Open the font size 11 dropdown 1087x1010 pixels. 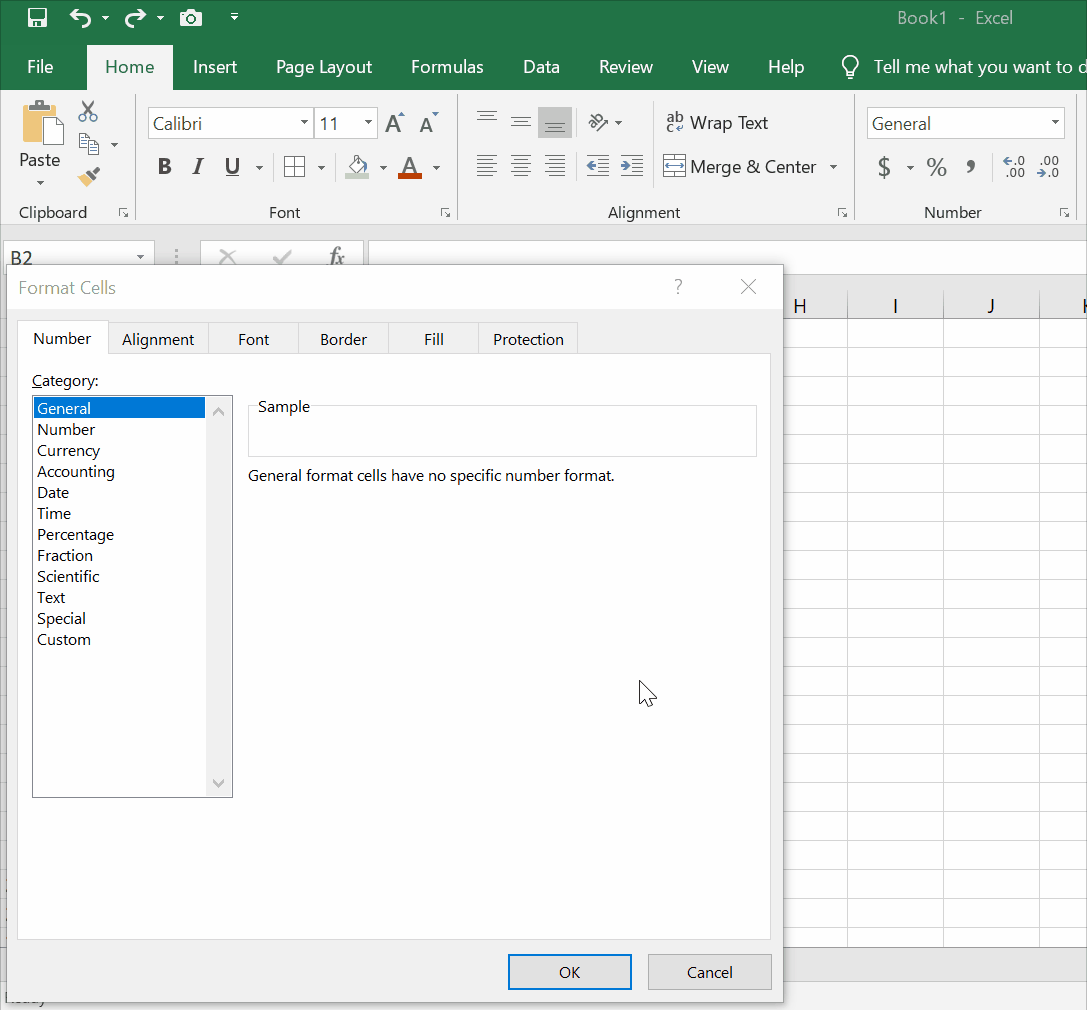[368, 123]
